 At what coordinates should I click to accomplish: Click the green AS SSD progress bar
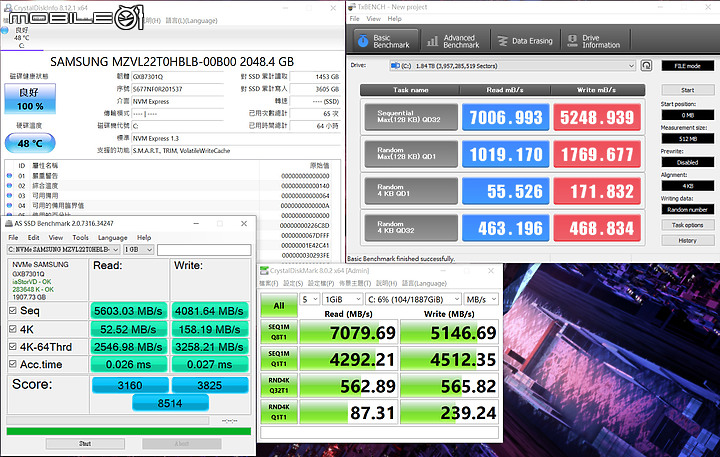pyautogui.click(x=129, y=431)
